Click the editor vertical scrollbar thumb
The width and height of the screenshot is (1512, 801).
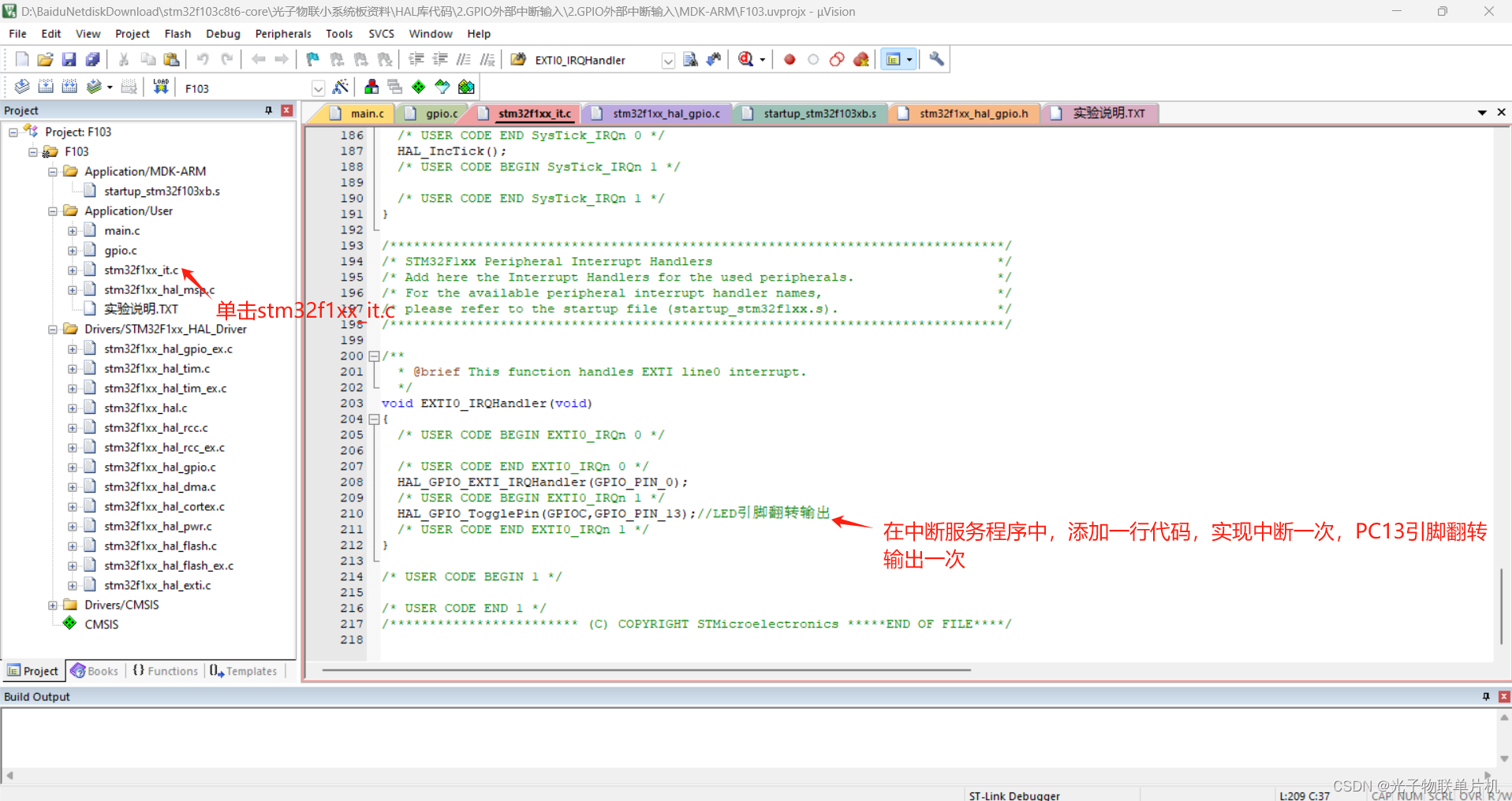click(x=1501, y=605)
